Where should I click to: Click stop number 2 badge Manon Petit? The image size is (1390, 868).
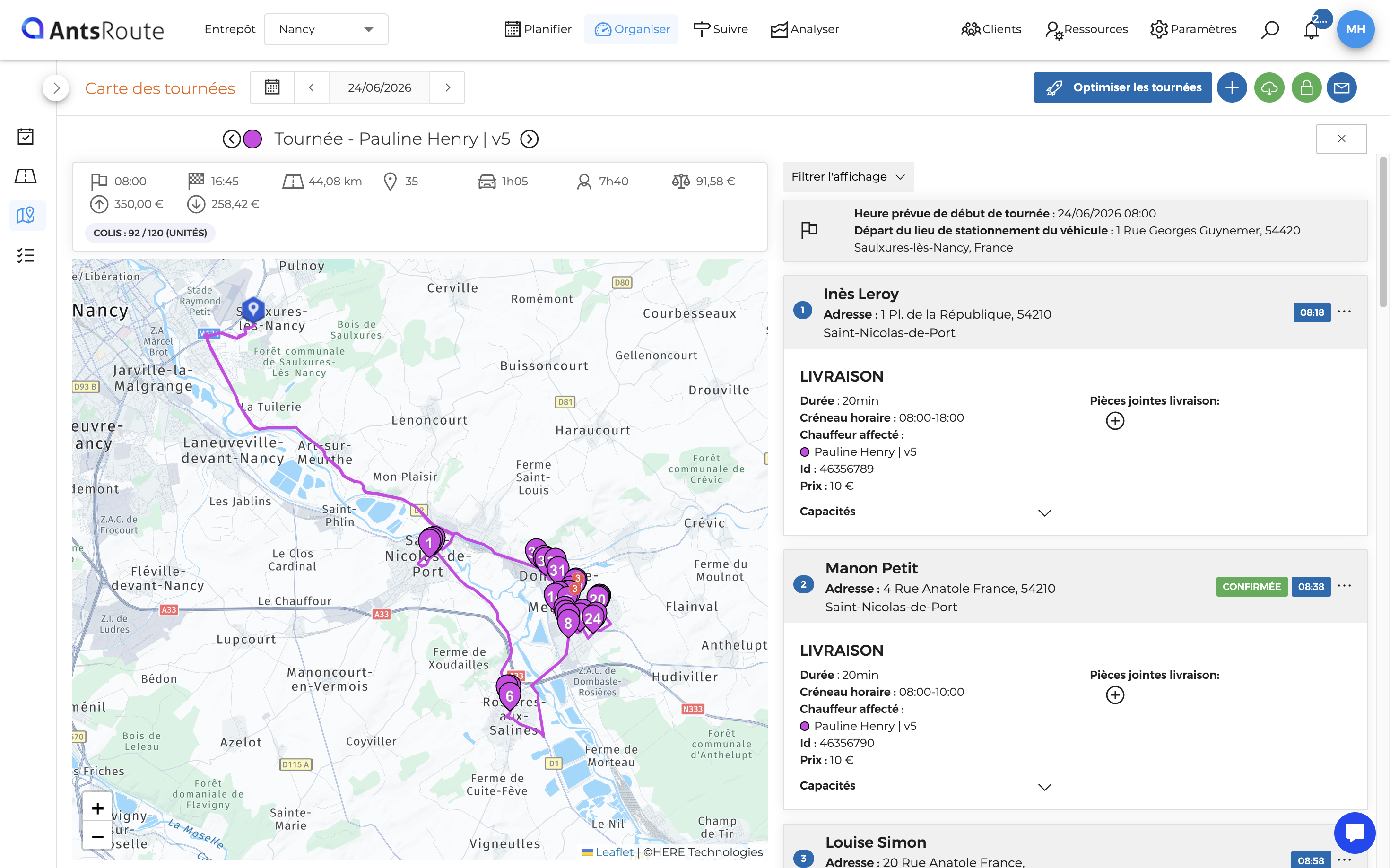click(x=803, y=585)
